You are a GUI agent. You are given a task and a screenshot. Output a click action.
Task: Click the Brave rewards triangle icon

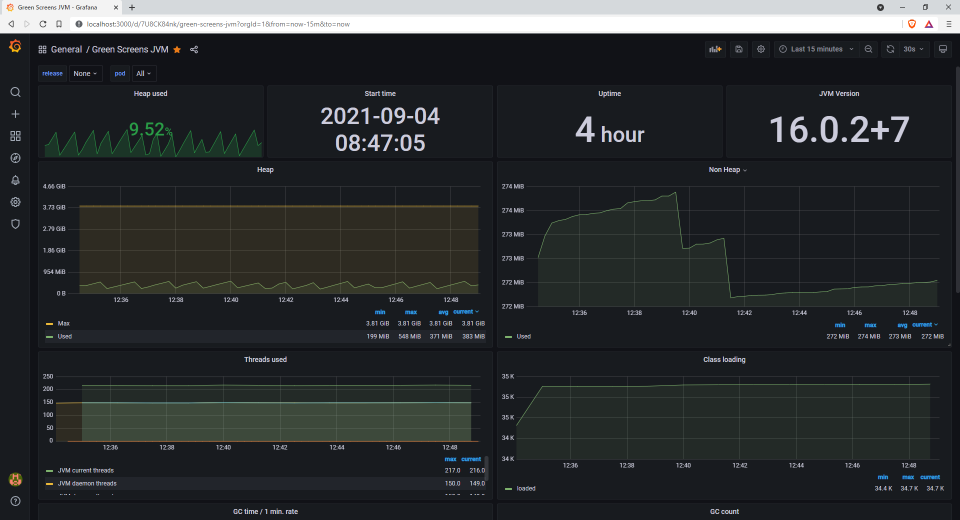[x=929, y=24]
